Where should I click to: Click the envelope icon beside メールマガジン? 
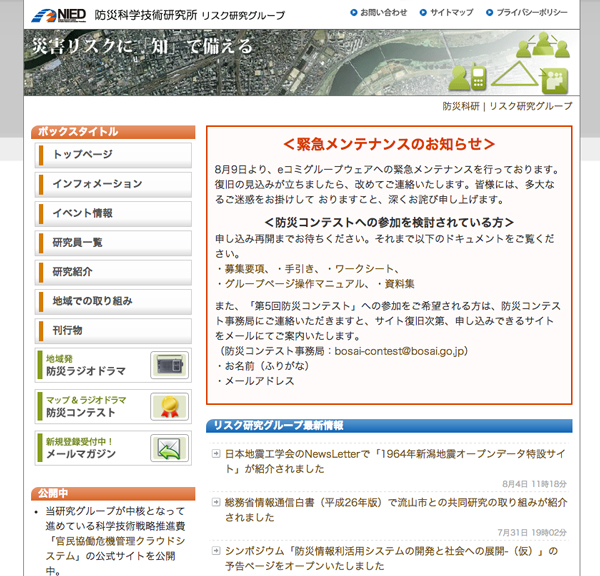[169, 447]
